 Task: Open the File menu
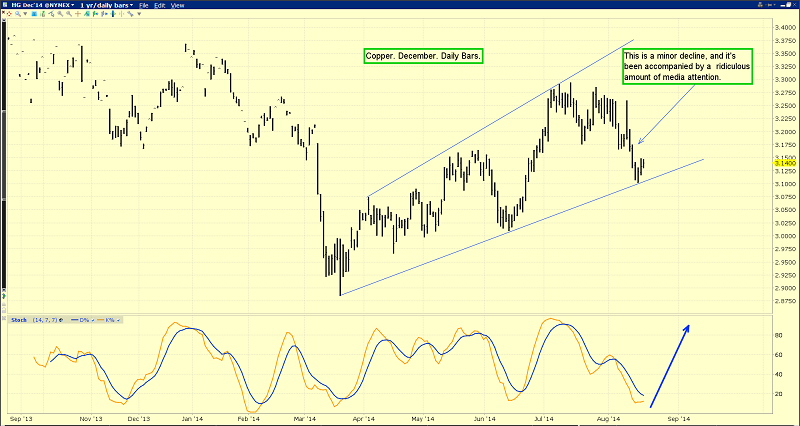coord(145,6)
